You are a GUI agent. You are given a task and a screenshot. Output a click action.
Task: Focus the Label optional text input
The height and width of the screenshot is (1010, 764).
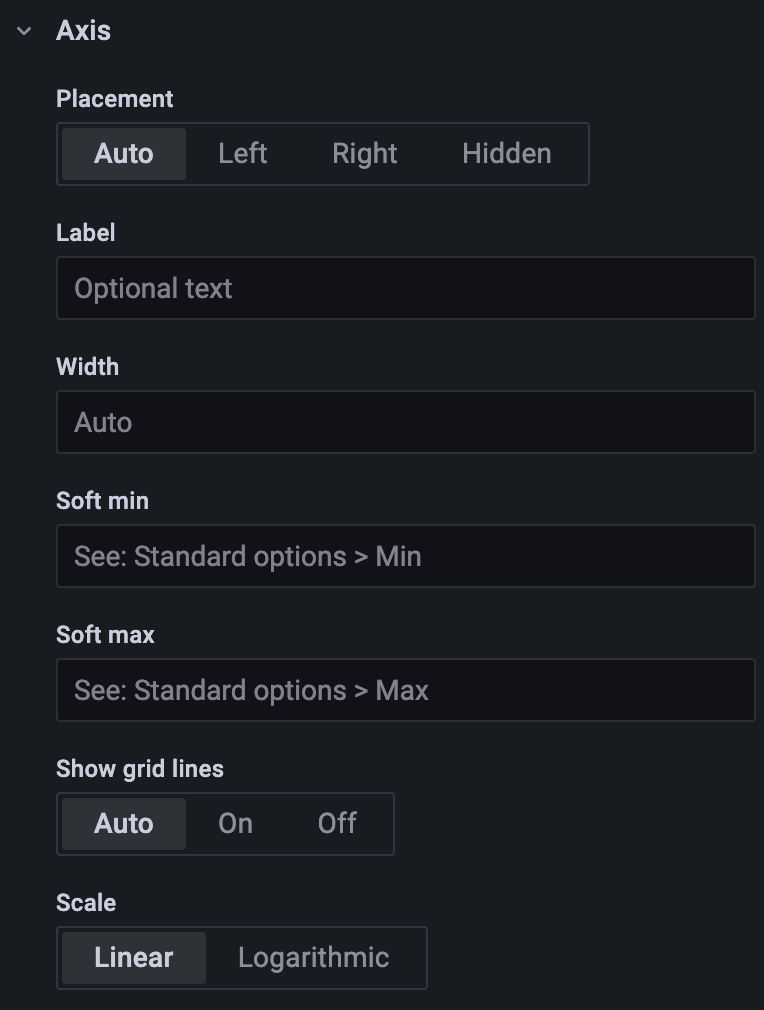405,288
